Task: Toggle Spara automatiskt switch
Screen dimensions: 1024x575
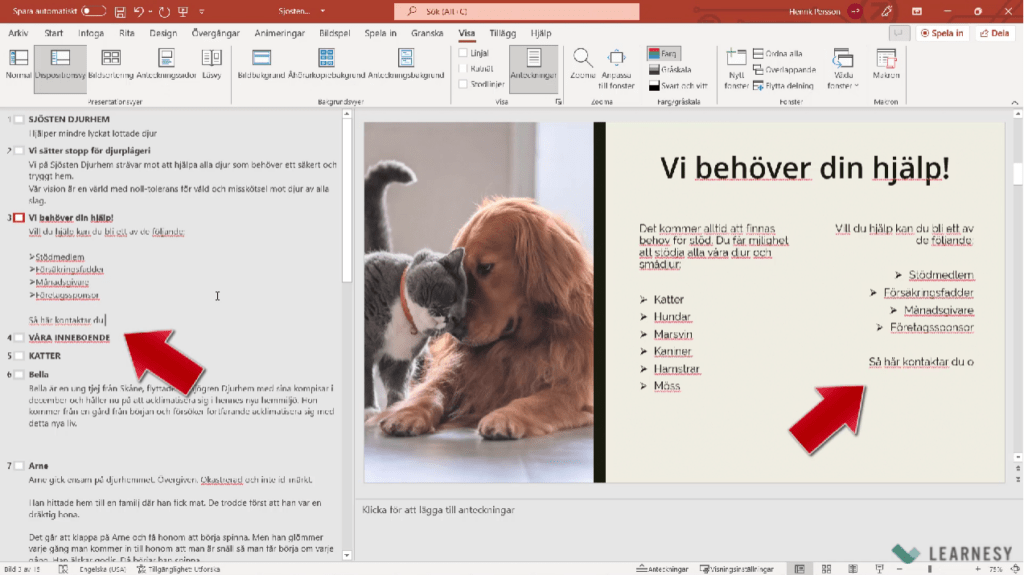Action: (x=93, y=12)
